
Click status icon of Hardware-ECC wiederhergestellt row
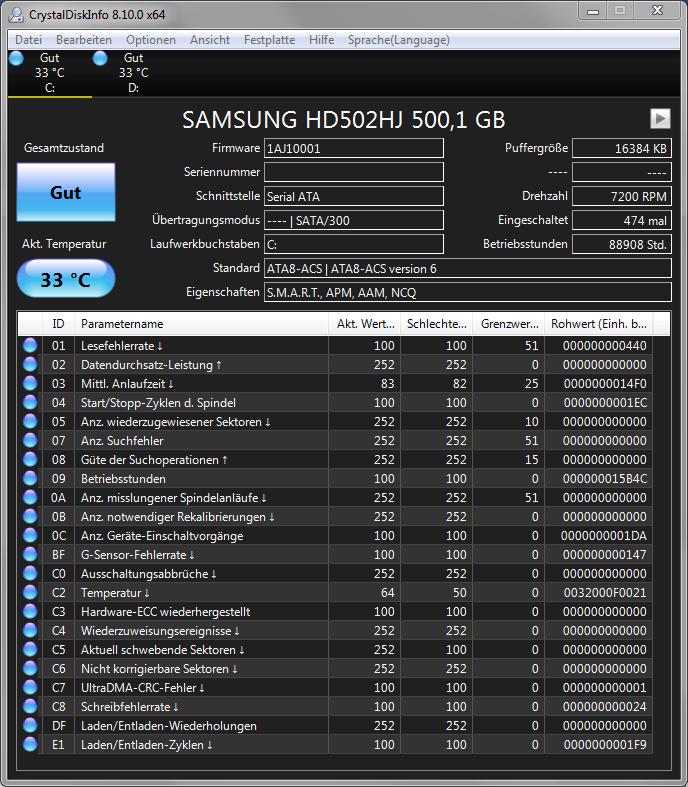(30, 611)
